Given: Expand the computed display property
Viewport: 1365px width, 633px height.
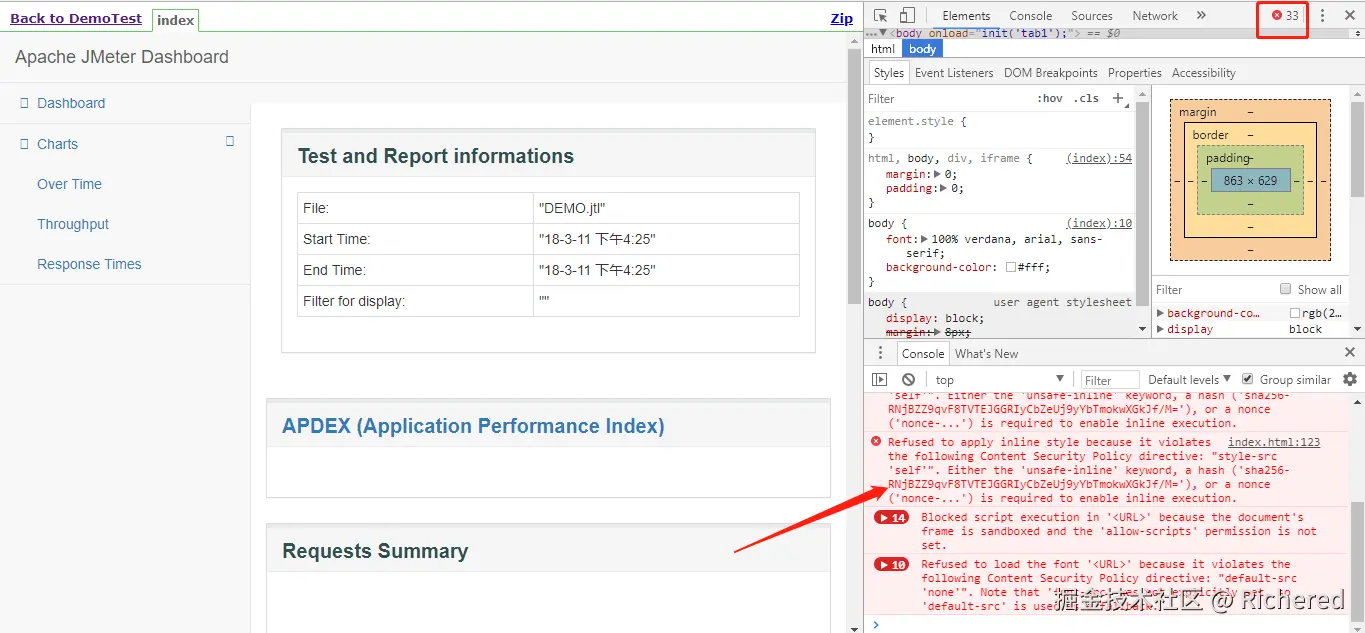Looking at the screenshot, I should click(1161, 329).
